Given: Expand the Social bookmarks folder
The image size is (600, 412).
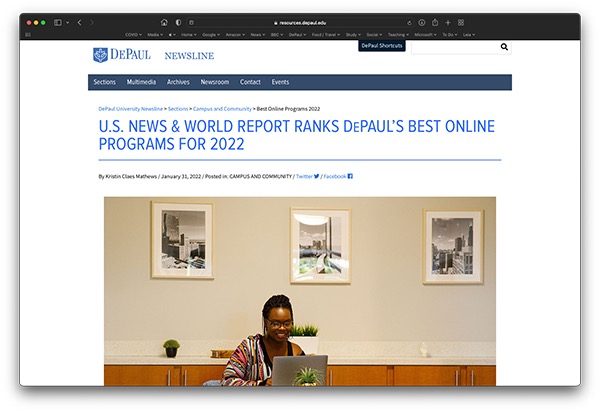Looking at the screenshot, I should click(x=374, y=34).
